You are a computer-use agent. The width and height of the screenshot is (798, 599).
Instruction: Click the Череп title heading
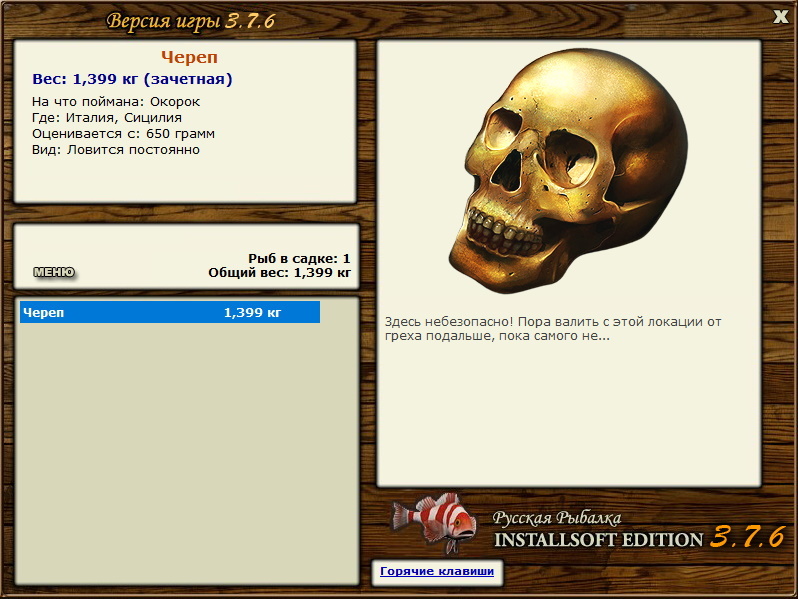[189, 57]
